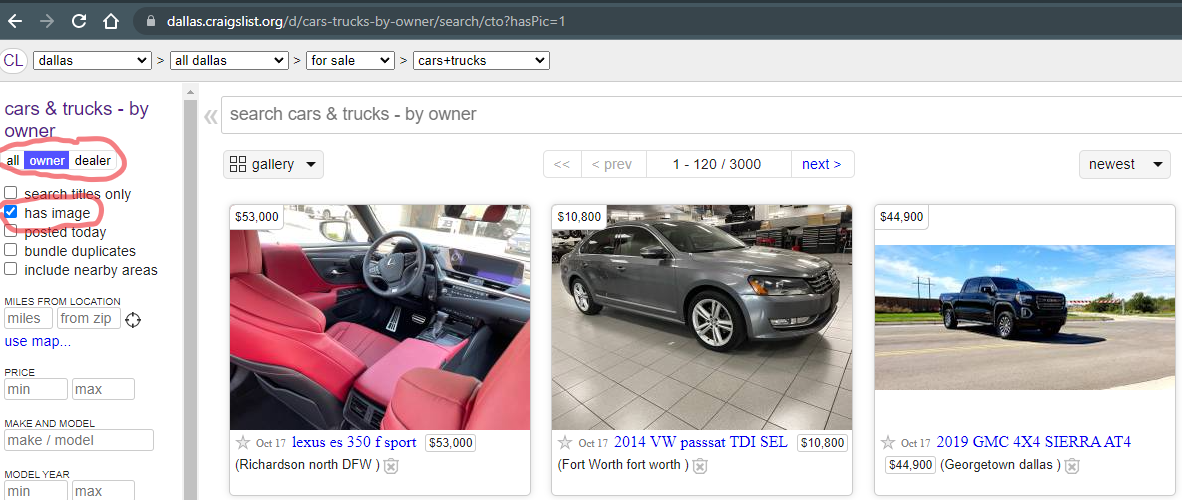
Task: Click the price min field
Action: 36,389
